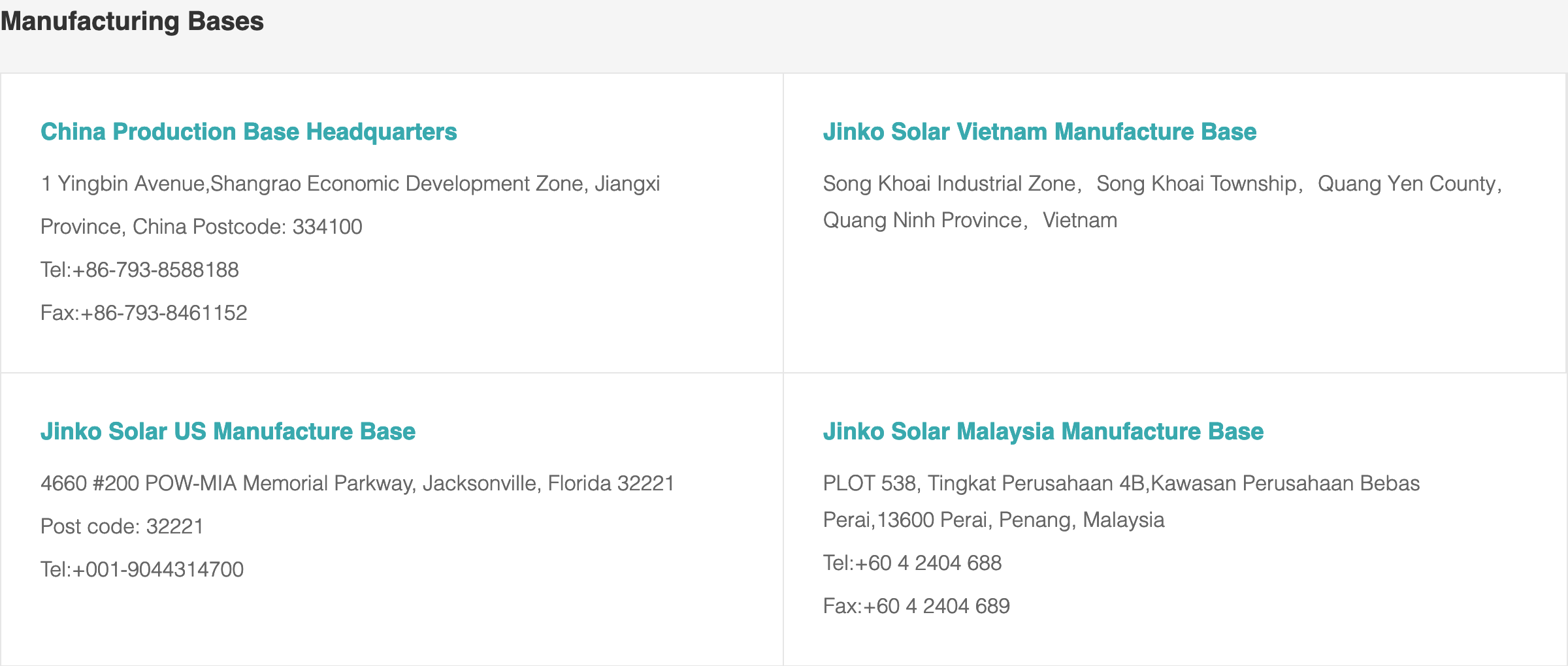
Task: Click China fax number +86-793-8461152
Action: click(x=144, y=313)
